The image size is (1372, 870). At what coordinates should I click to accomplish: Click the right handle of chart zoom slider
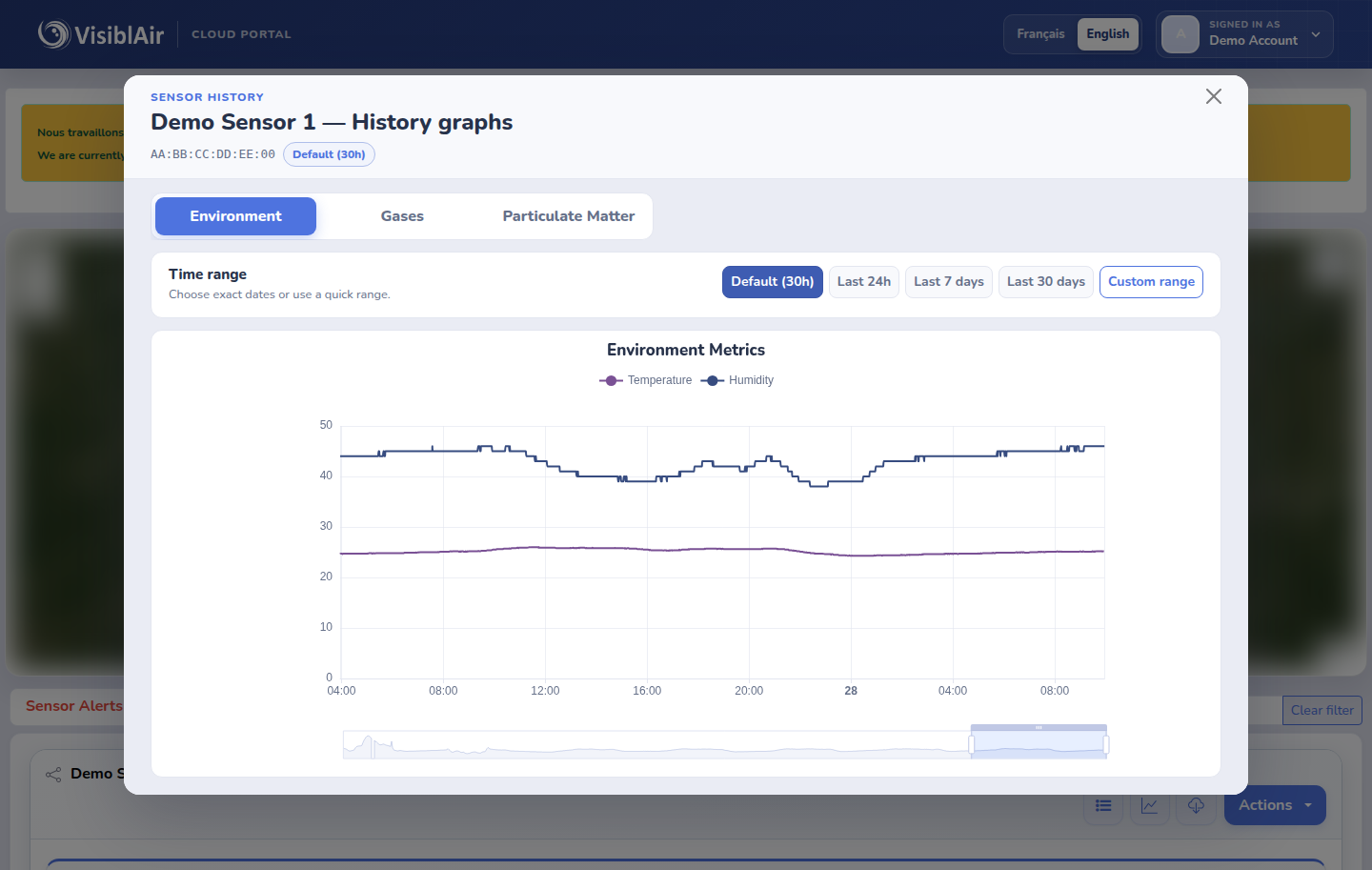pyautogui.click(x=1106, y=744)
